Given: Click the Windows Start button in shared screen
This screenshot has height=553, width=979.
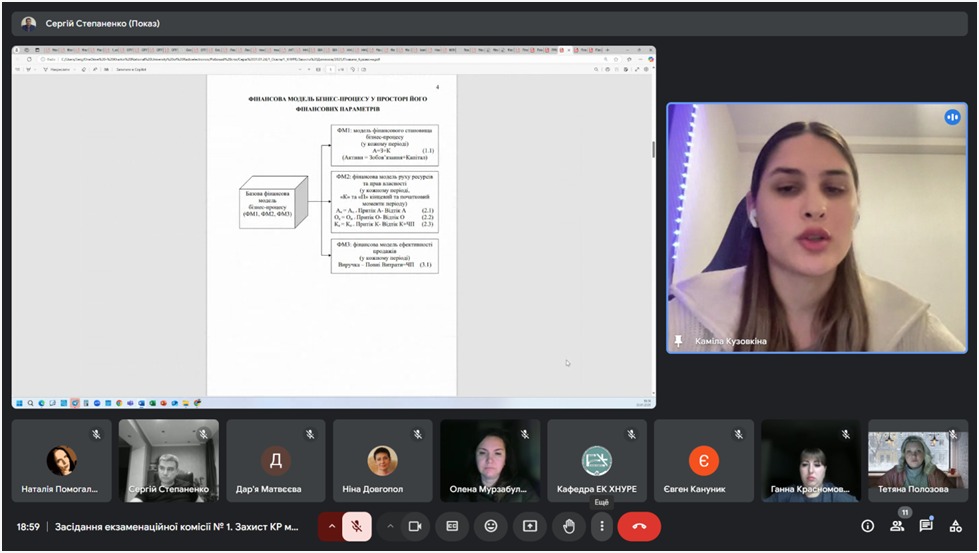Looking at the screenshot, I should 19,402.
